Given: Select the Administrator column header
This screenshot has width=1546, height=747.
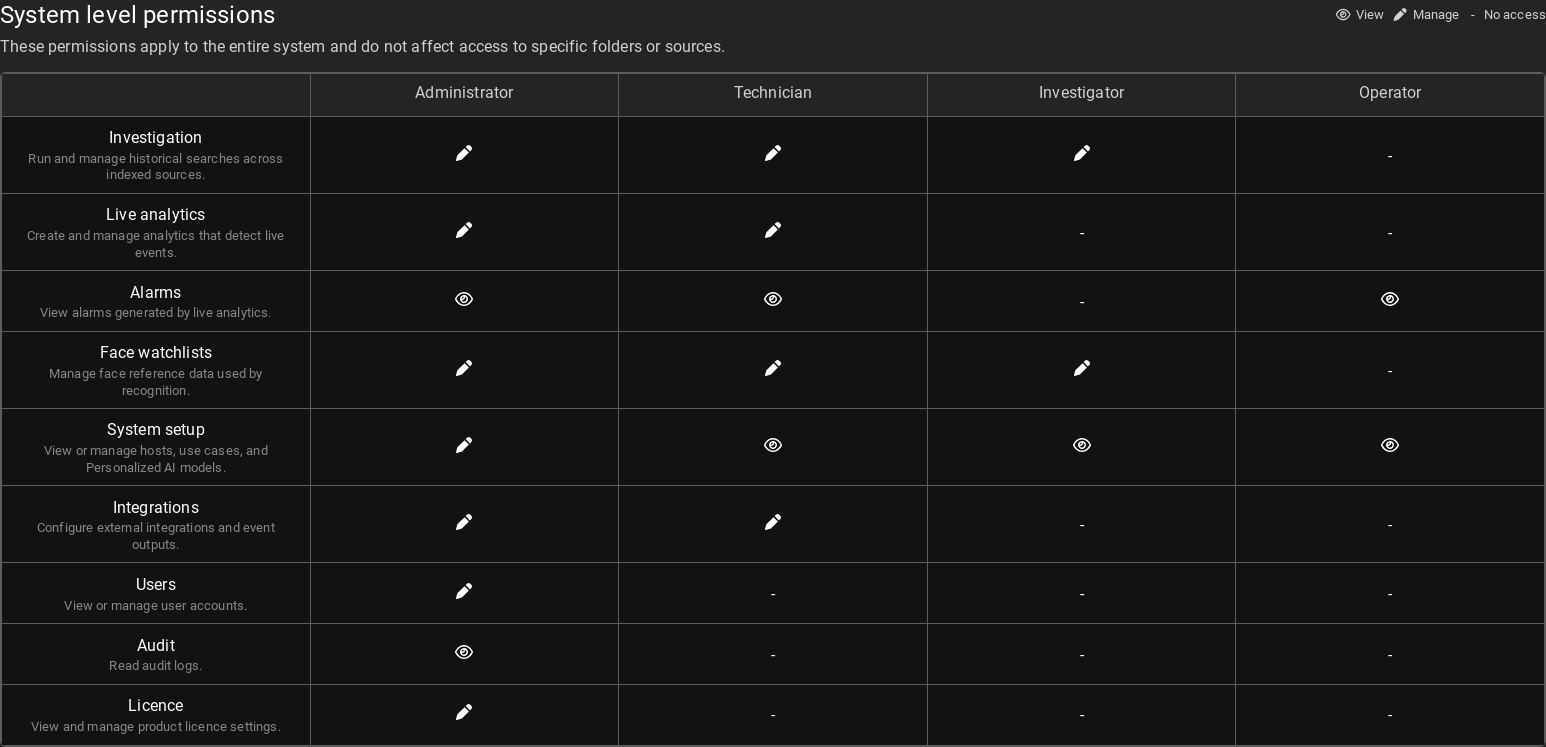Looking at the screenshot, I should [464, 93].
